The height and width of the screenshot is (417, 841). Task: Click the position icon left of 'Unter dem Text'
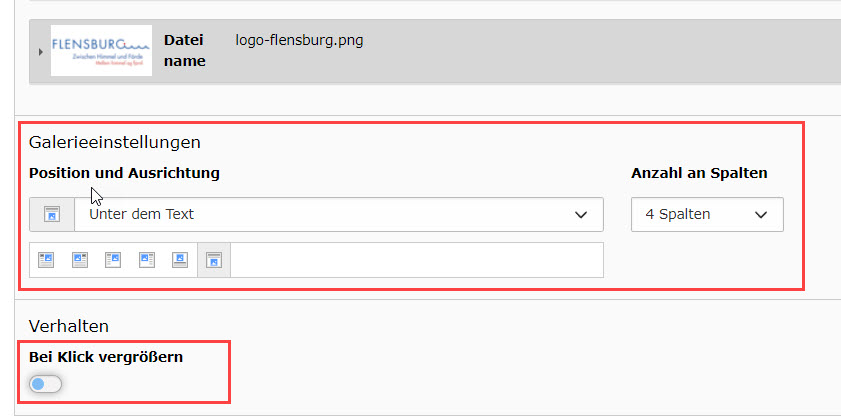[x=52, y=214]
